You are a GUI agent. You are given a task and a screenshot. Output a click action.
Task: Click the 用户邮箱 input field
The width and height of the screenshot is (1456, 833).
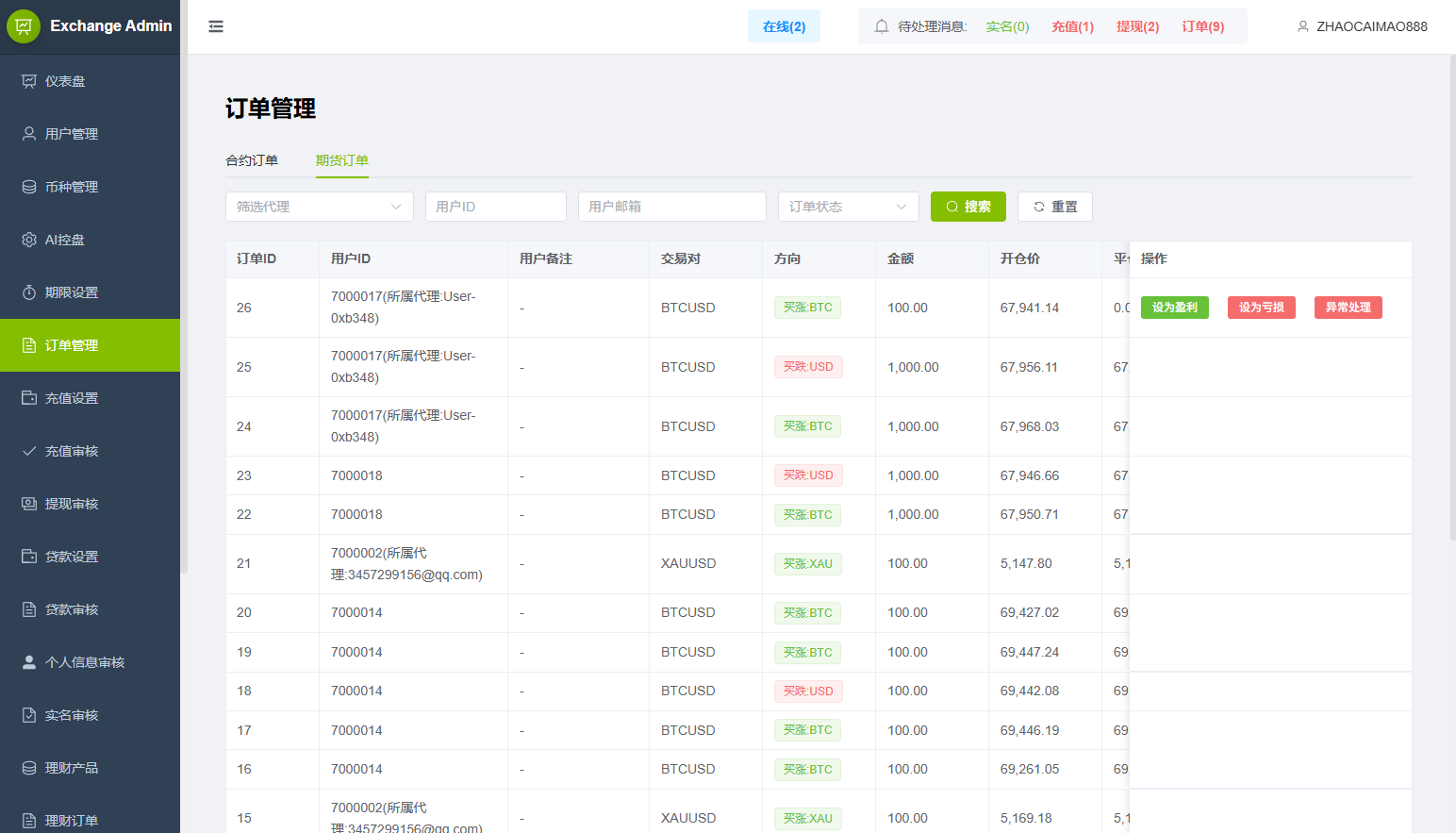(671, 207)
